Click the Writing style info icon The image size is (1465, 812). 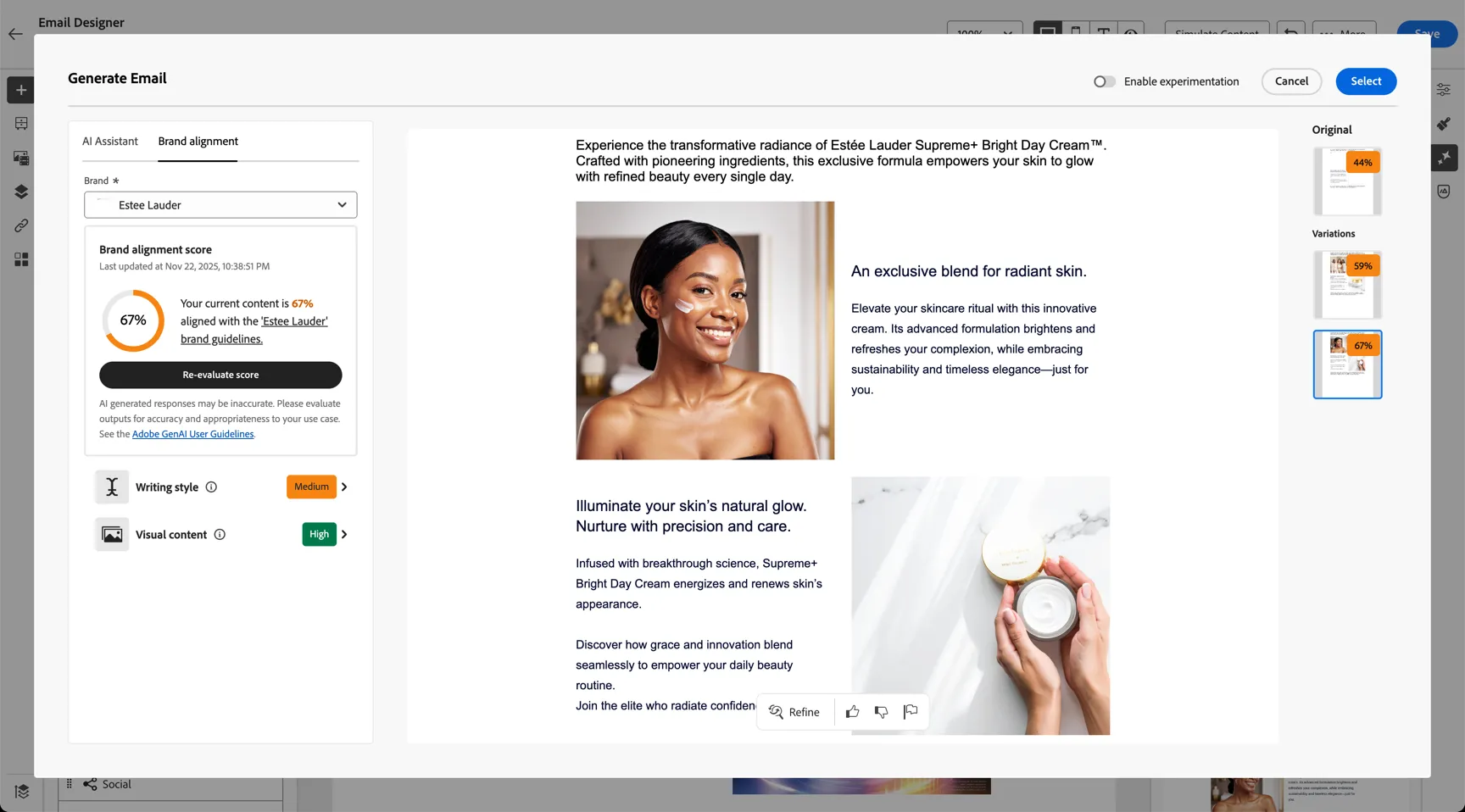click(211, 487)
